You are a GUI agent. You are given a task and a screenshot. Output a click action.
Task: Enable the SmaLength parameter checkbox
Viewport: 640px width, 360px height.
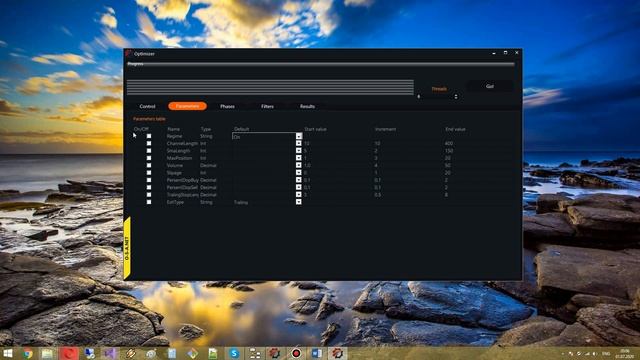coord(149,151)
